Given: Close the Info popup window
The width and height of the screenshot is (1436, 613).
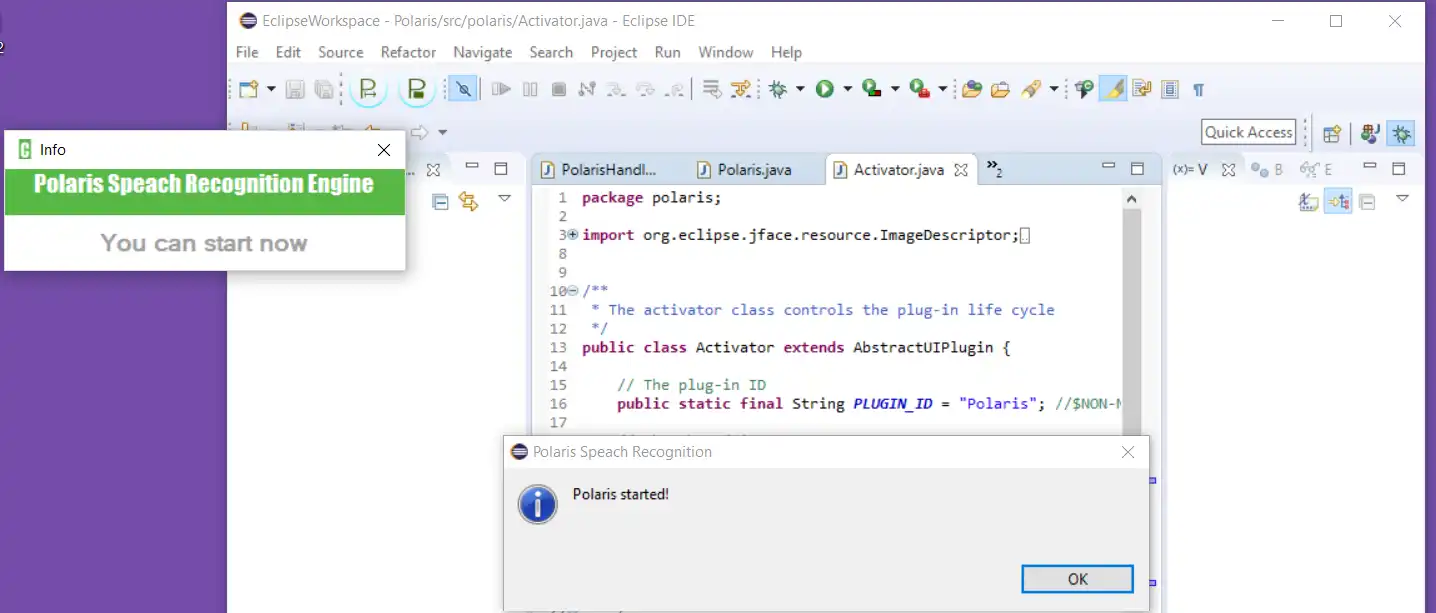Looking at the screenshot, I should pyautogui.click(x=383, y=150).
